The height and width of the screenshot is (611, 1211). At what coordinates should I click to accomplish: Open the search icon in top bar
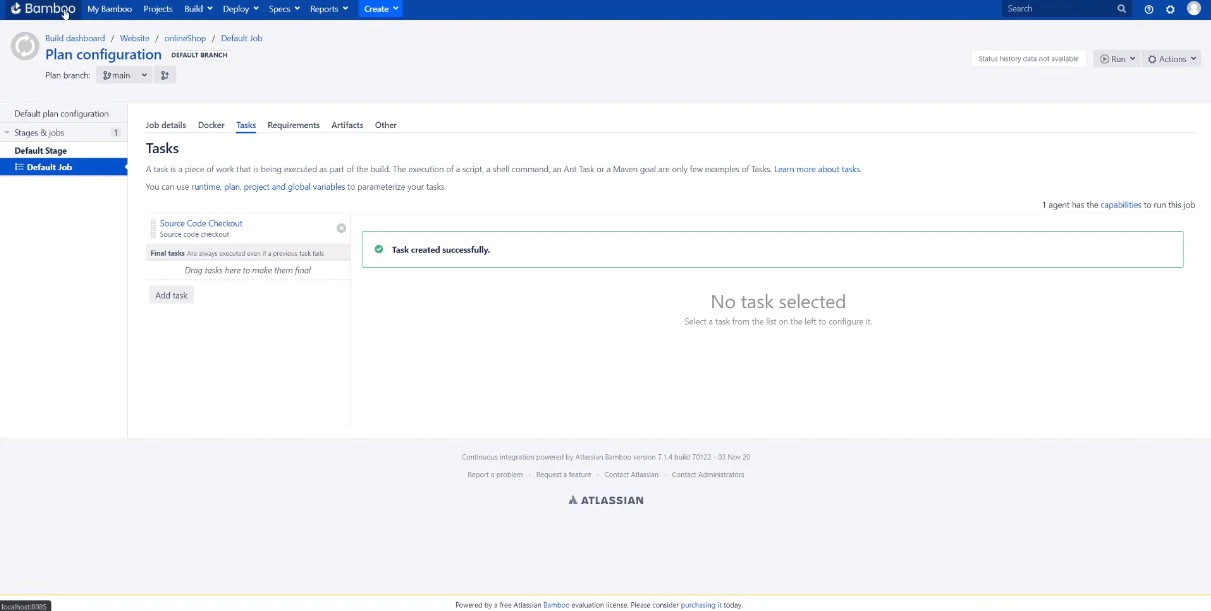1122,9
